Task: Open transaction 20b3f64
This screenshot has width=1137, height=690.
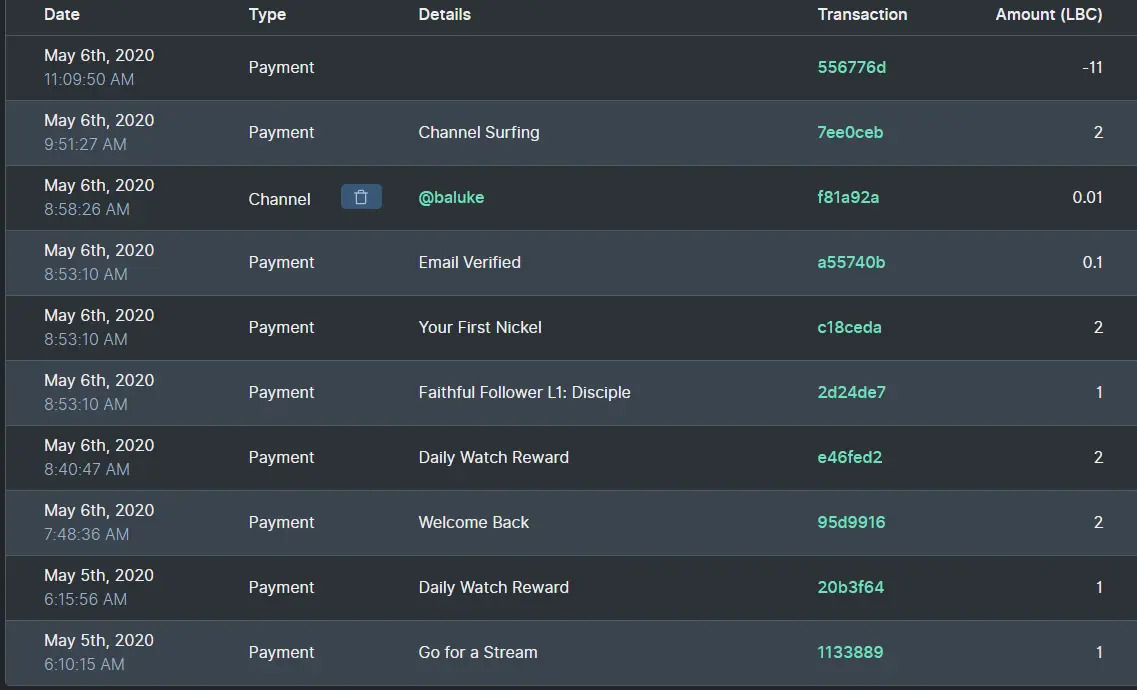Action: [x=851, y=587]
